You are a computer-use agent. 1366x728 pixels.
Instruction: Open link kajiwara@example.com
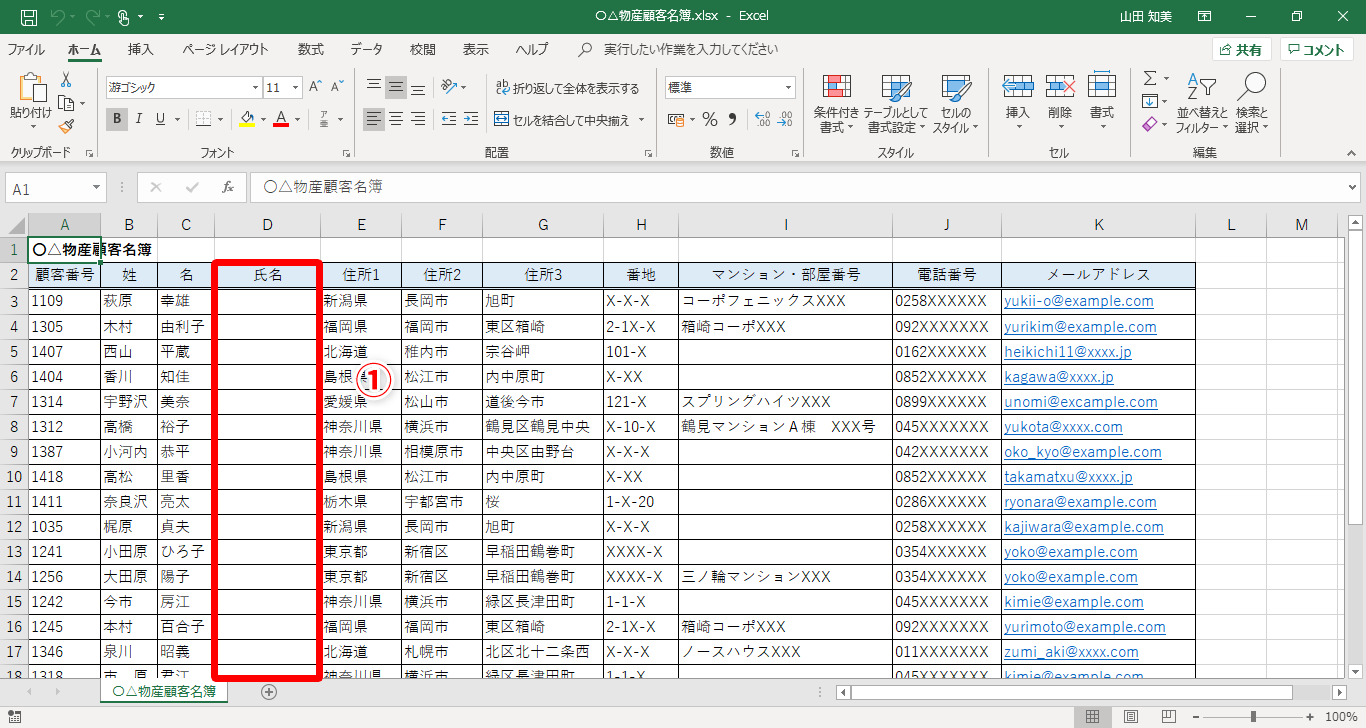(1084, 527)
